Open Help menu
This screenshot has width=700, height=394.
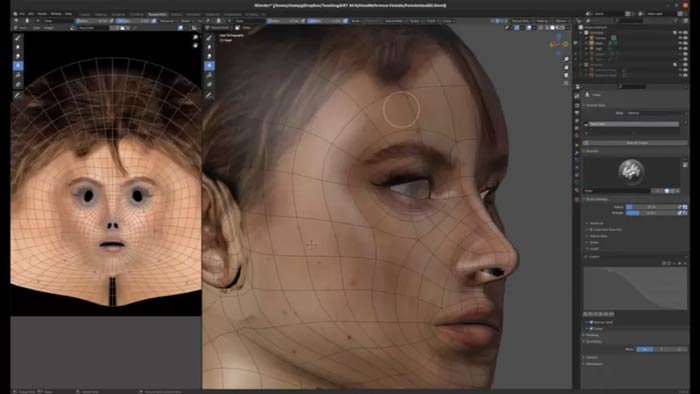coord(68,14)
